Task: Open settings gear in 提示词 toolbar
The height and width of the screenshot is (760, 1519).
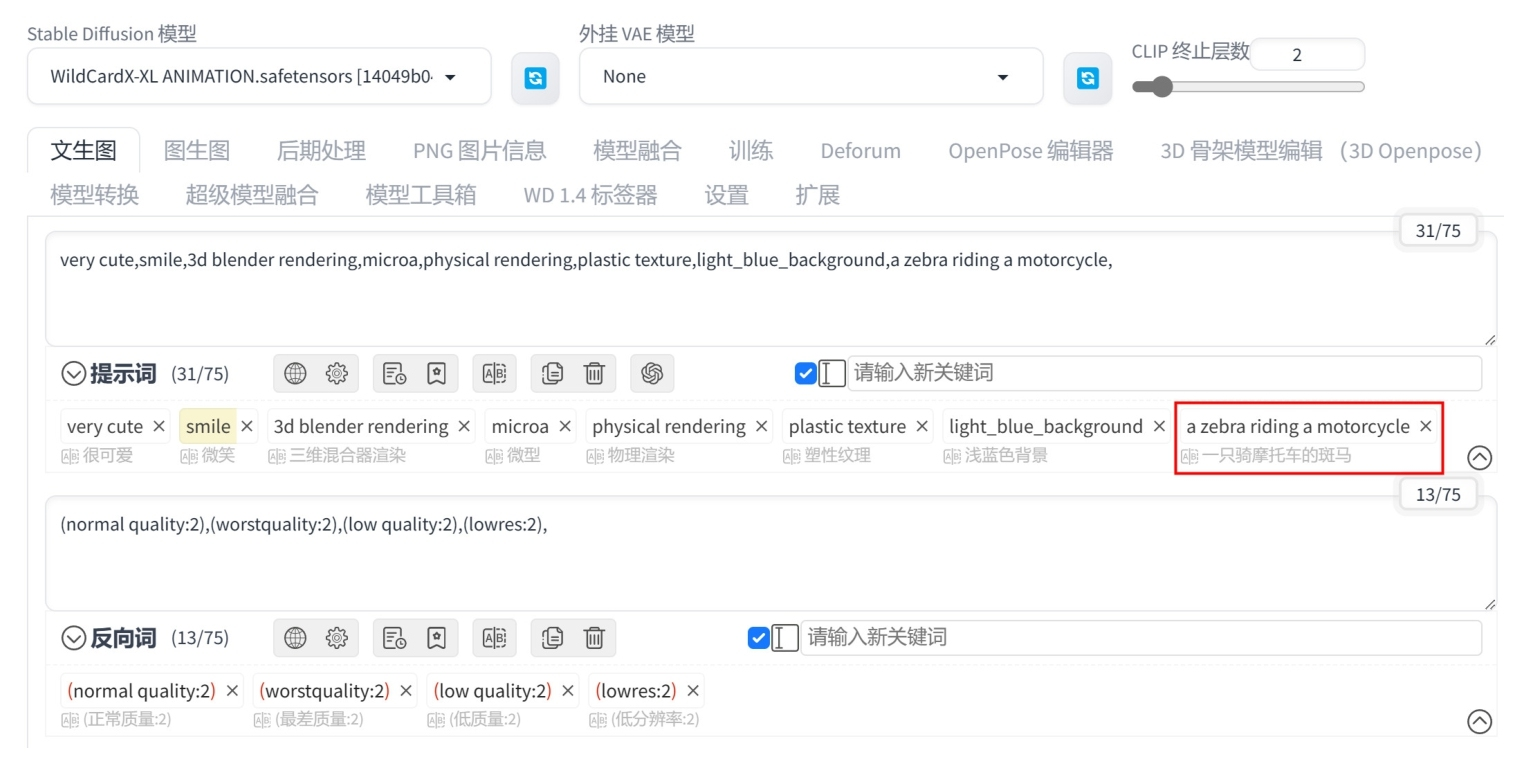Action: 337,373
